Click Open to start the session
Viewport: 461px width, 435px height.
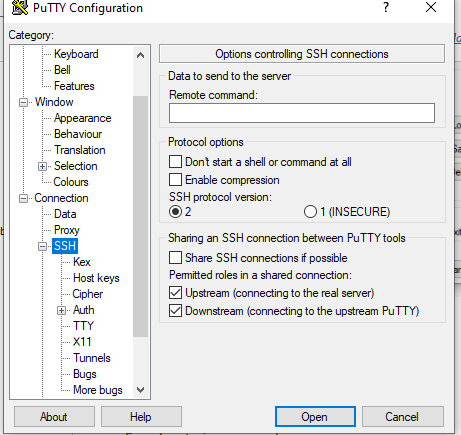tap(315, 417)
